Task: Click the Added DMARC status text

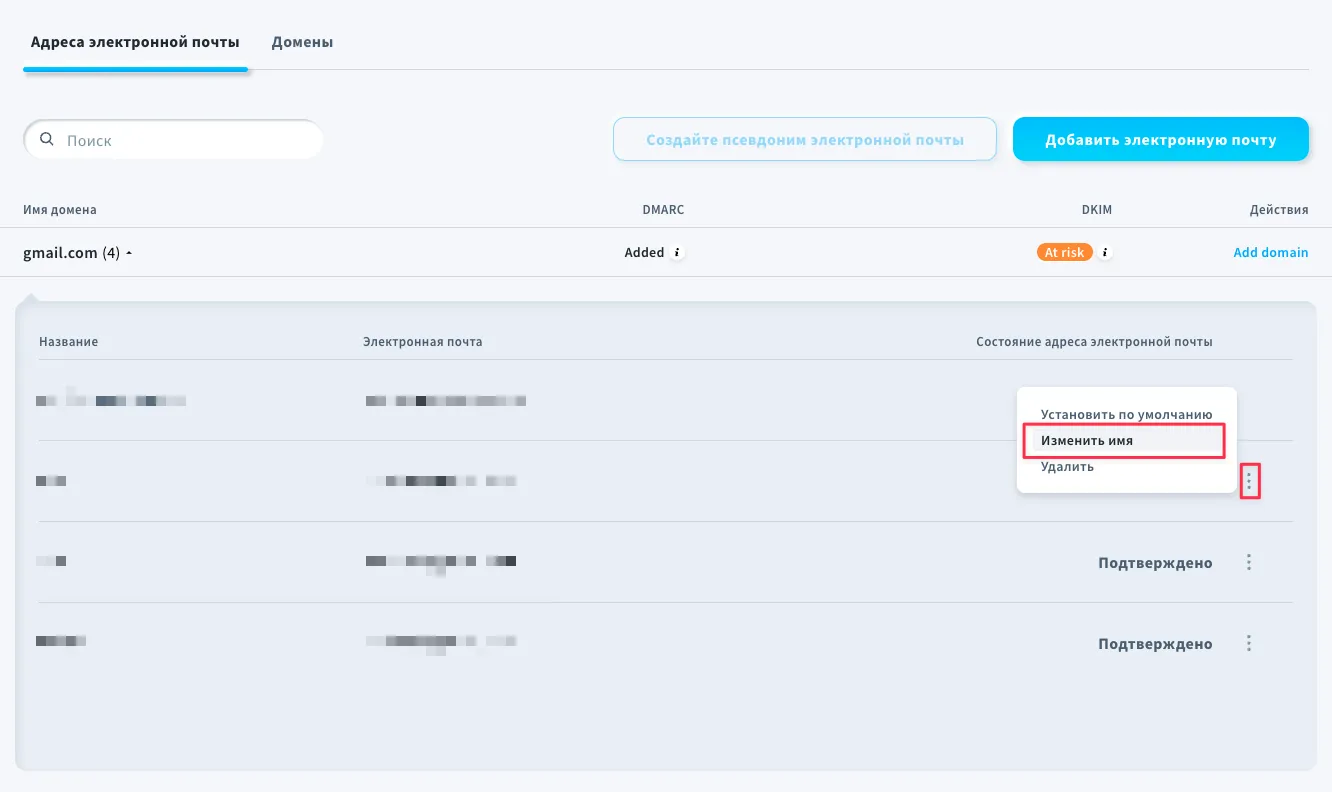Action: tap(644, 252)
